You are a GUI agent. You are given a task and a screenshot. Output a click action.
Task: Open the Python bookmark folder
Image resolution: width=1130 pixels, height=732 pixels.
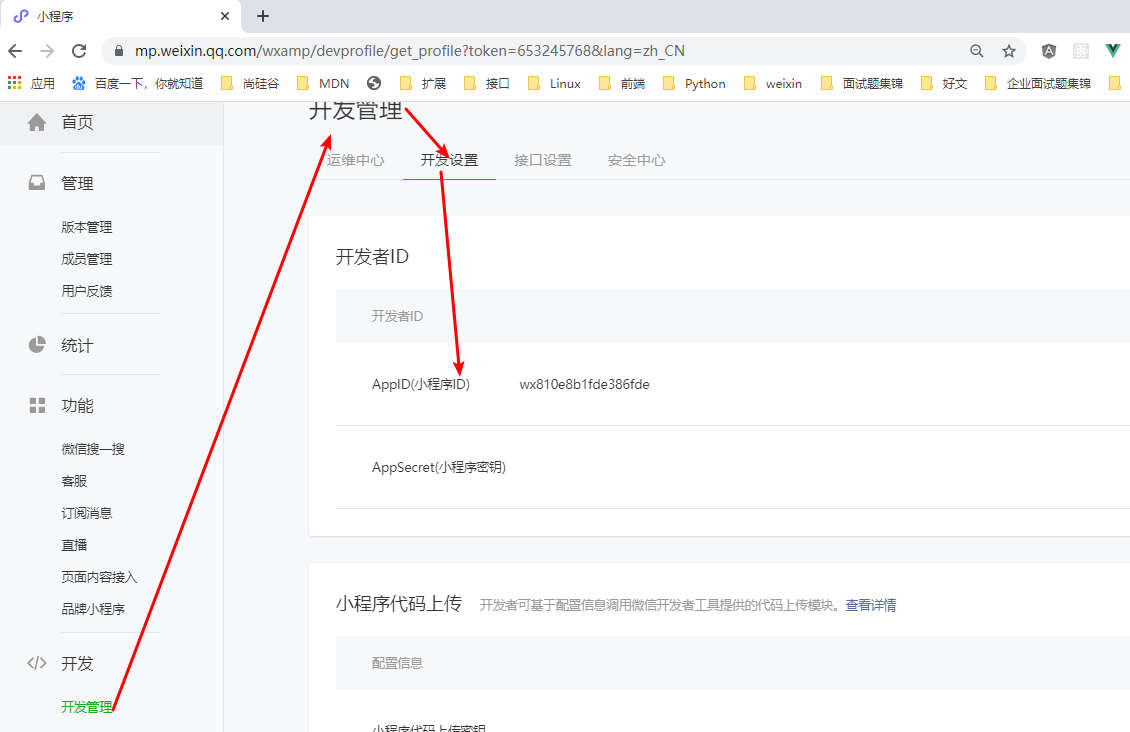pyautogui.click(x=694, y=84)
